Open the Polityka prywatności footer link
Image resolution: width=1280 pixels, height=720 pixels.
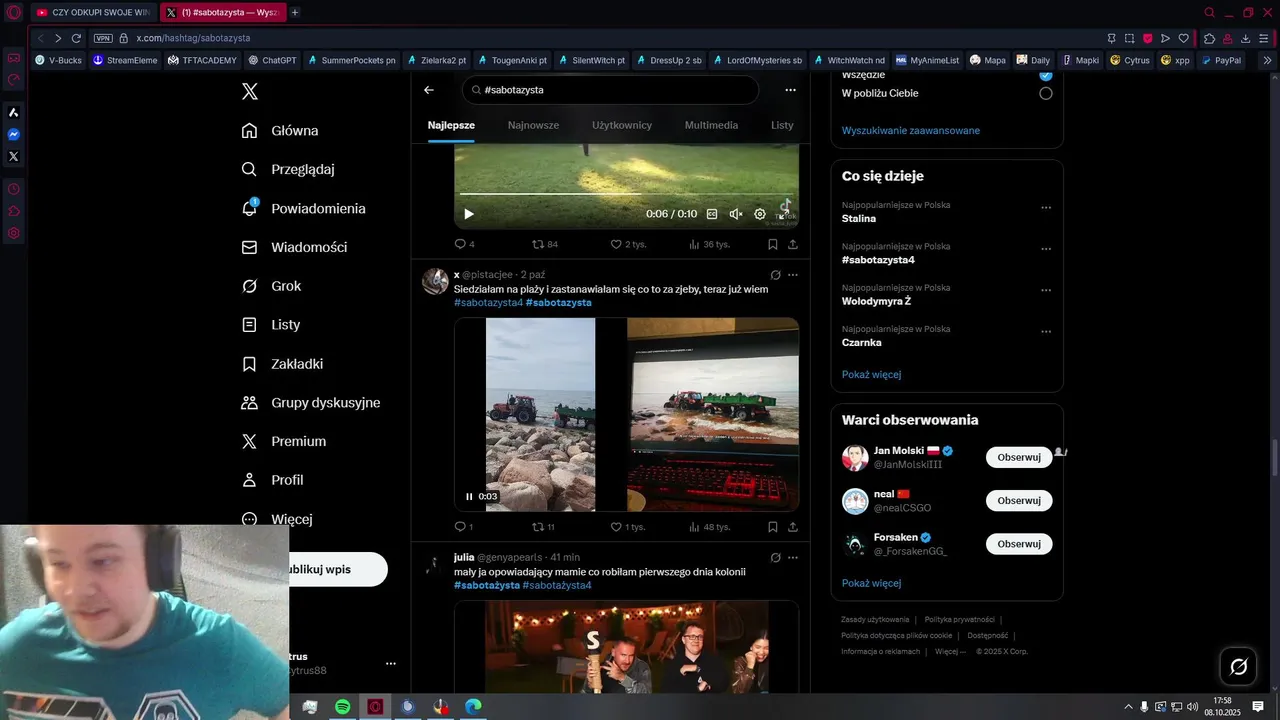(959, 619)
